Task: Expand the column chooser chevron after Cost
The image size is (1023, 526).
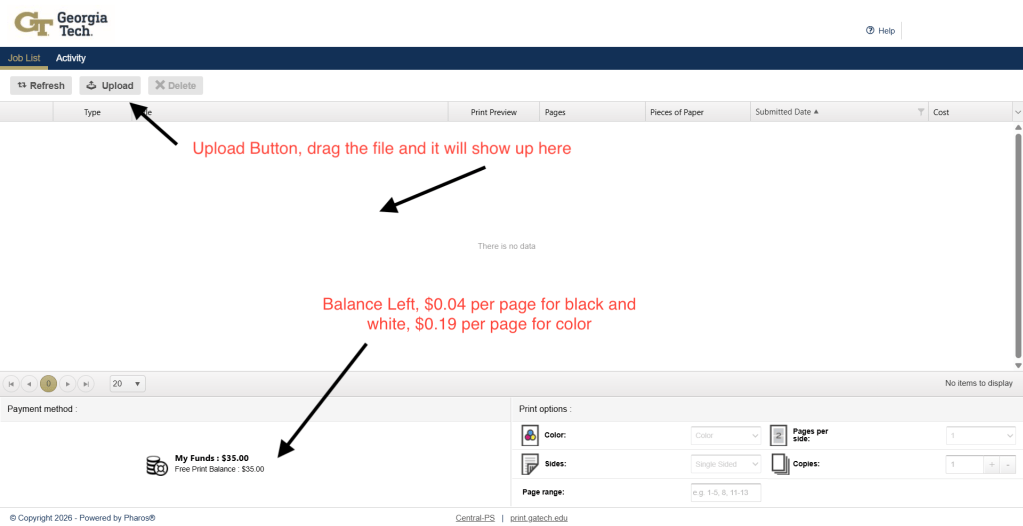Action: pos(1017,112)
